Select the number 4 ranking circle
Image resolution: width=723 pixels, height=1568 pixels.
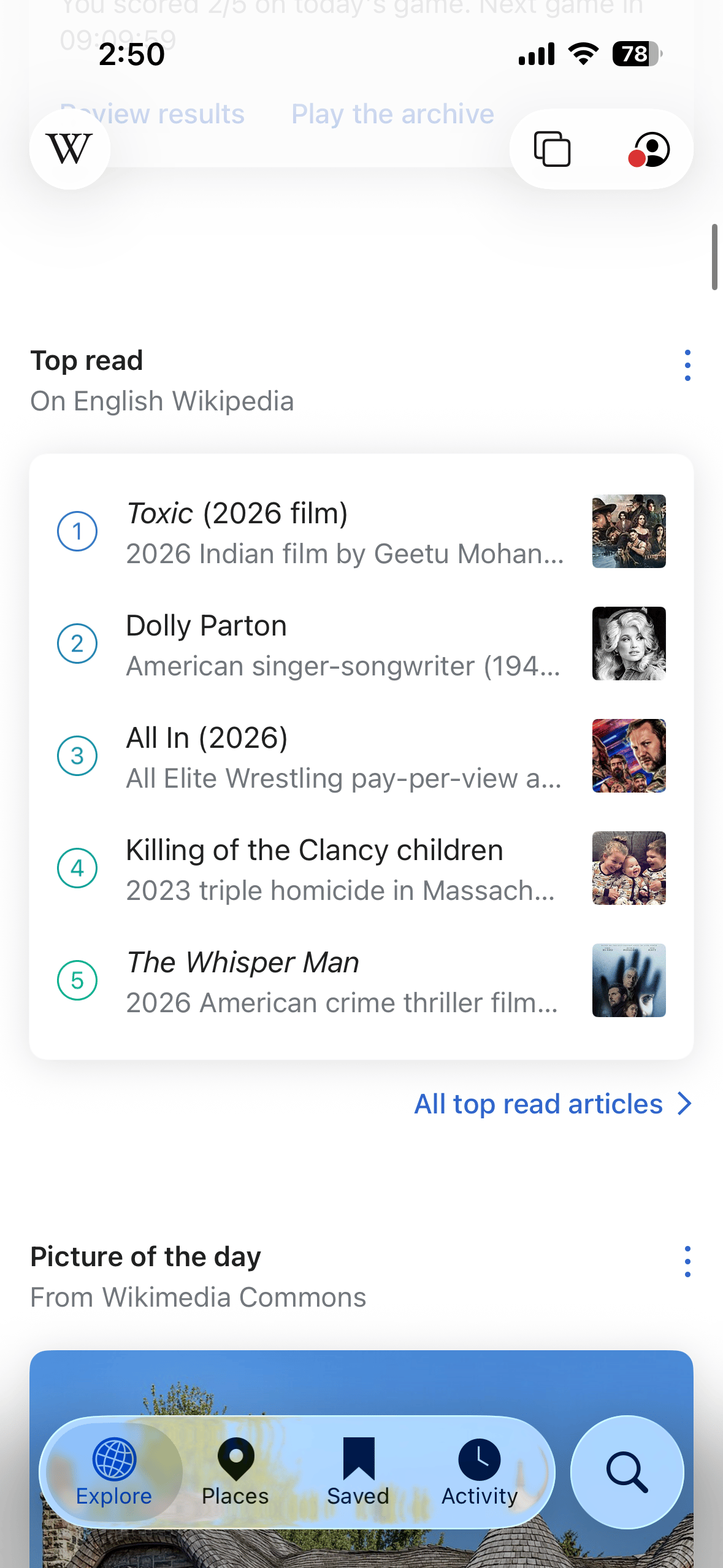click(x=77, y=868)
